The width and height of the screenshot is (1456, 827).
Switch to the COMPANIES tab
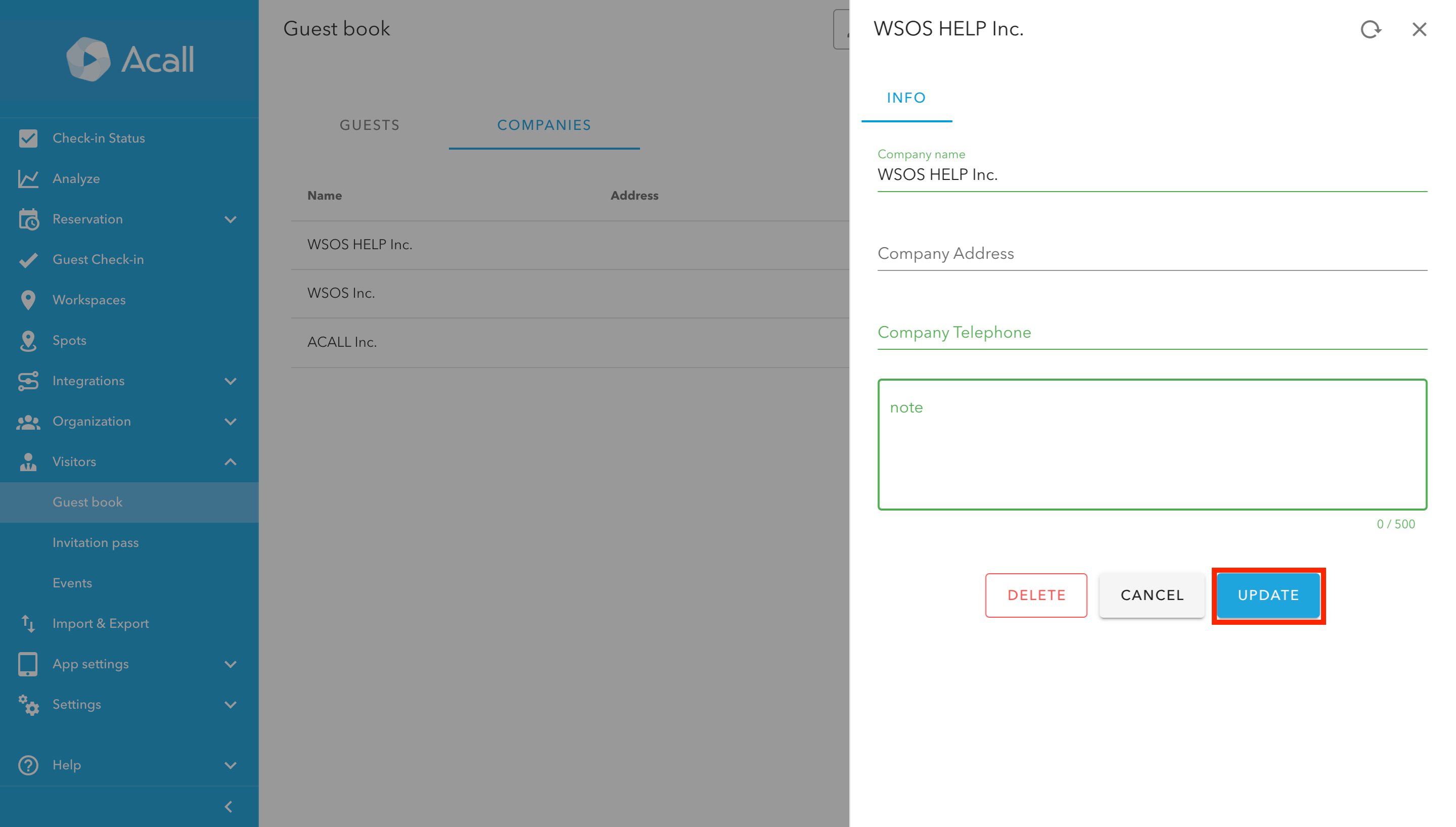pos(544,125)
